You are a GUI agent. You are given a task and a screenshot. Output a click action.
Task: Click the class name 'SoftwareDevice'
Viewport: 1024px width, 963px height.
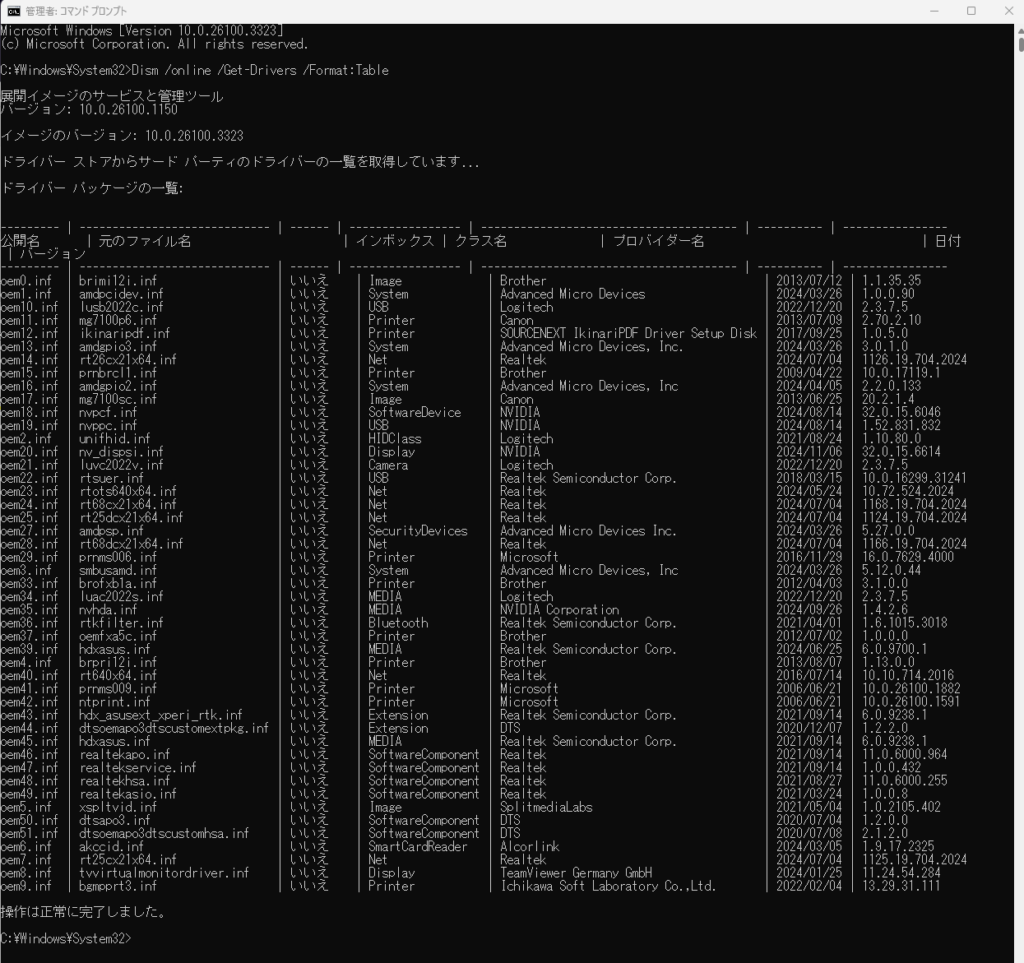click(415, 413)
